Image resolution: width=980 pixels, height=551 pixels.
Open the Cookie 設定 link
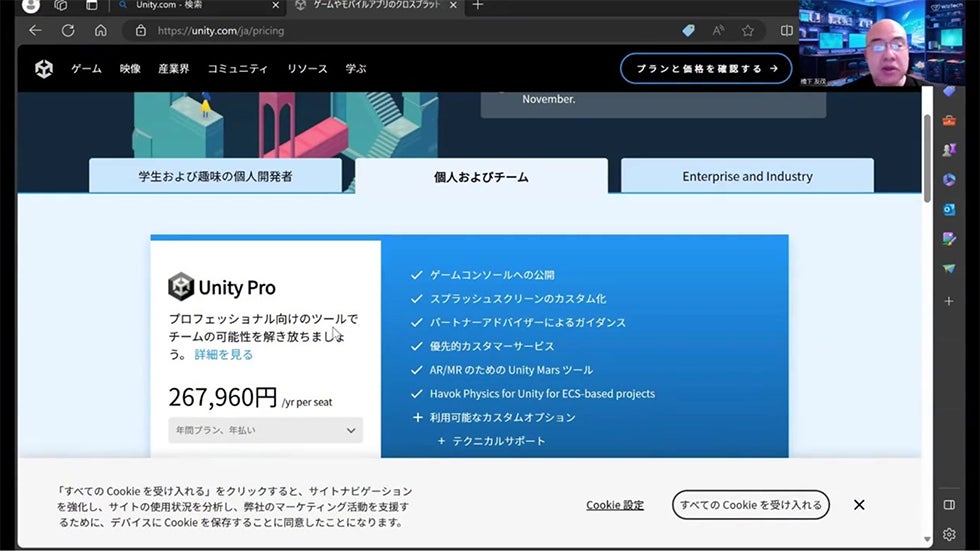point(615,505)
